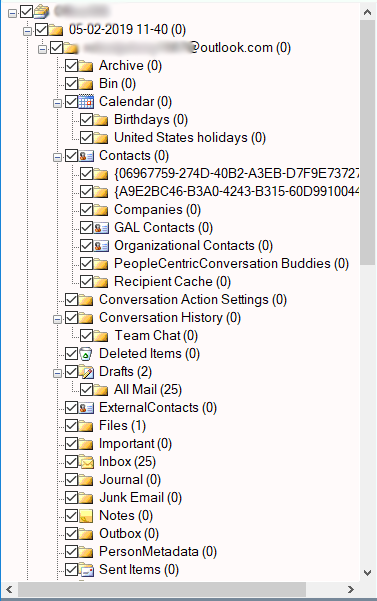Click the GAL Contacts card icon
Viewport: 377px width, 601px height.
coord(101,228)
